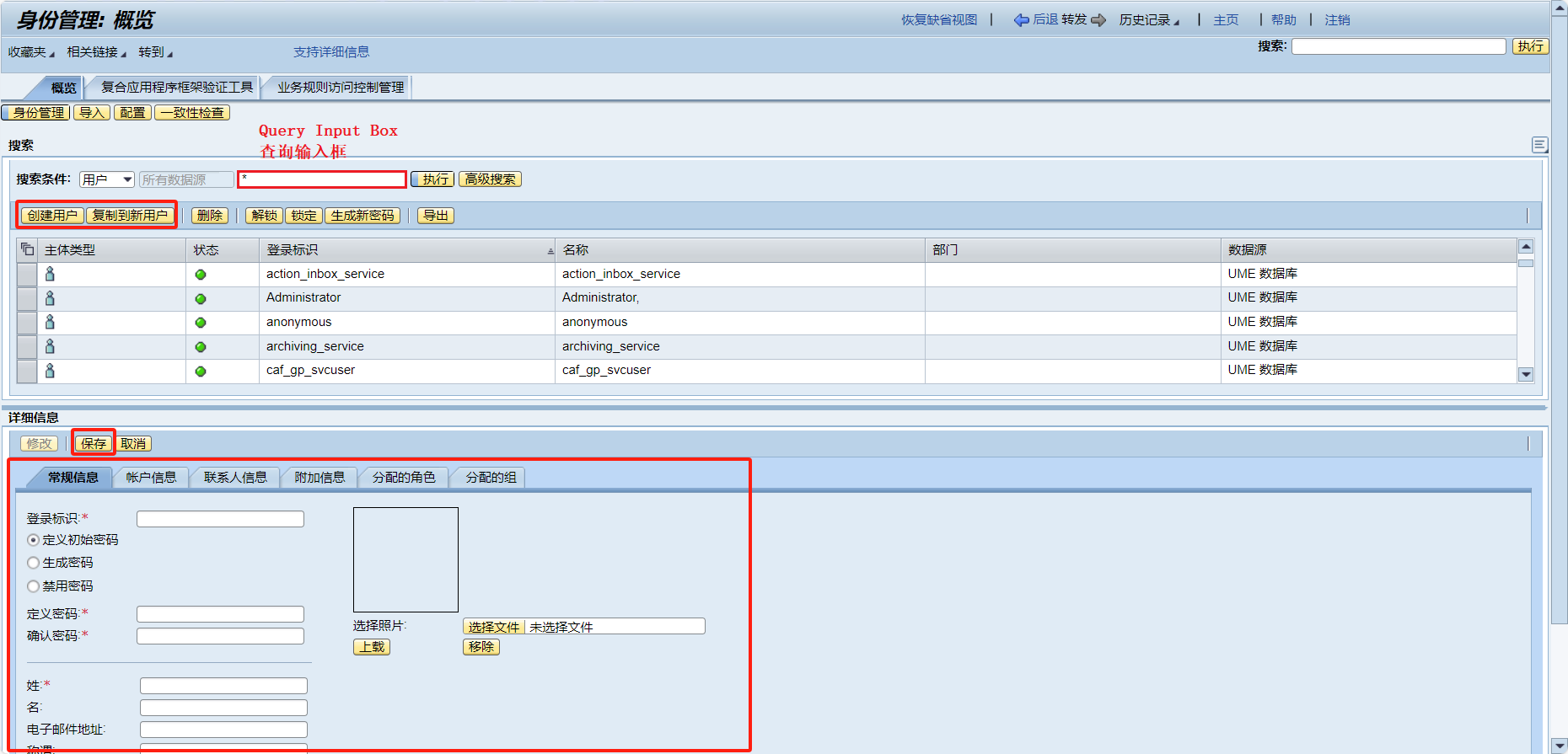Select row checkbox for Administrator
The image size is (1568, 754).
point(27,299)
